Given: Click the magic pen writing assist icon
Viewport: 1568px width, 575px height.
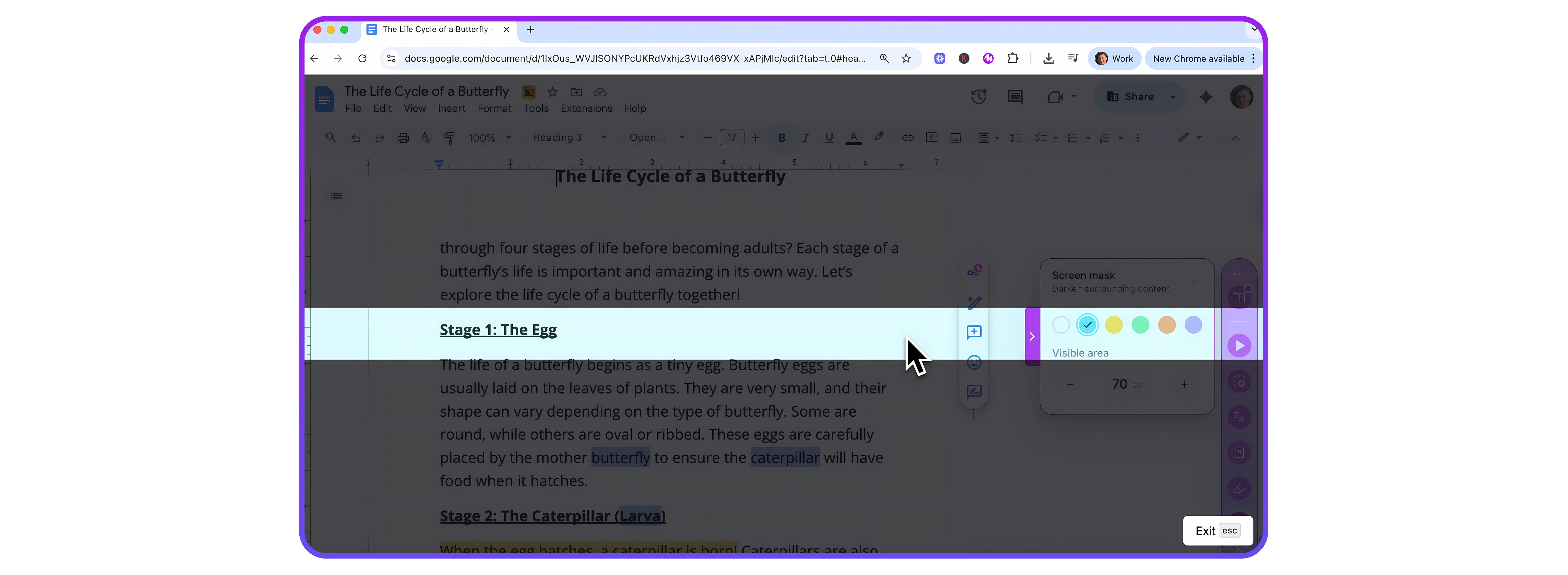Looking at the screenshot, I should [974, 302].
